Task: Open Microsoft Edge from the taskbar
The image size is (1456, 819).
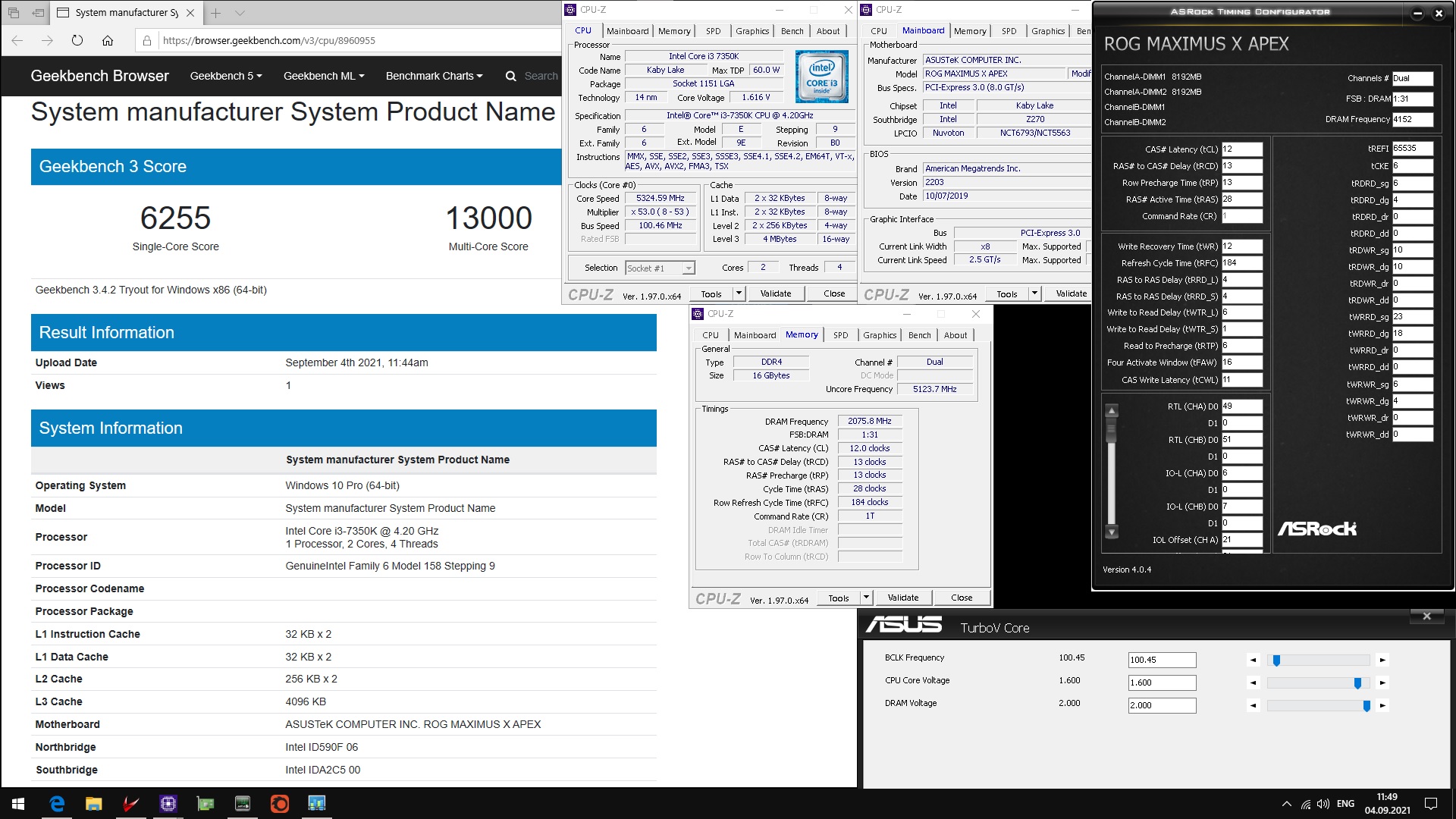Action: 57,803
